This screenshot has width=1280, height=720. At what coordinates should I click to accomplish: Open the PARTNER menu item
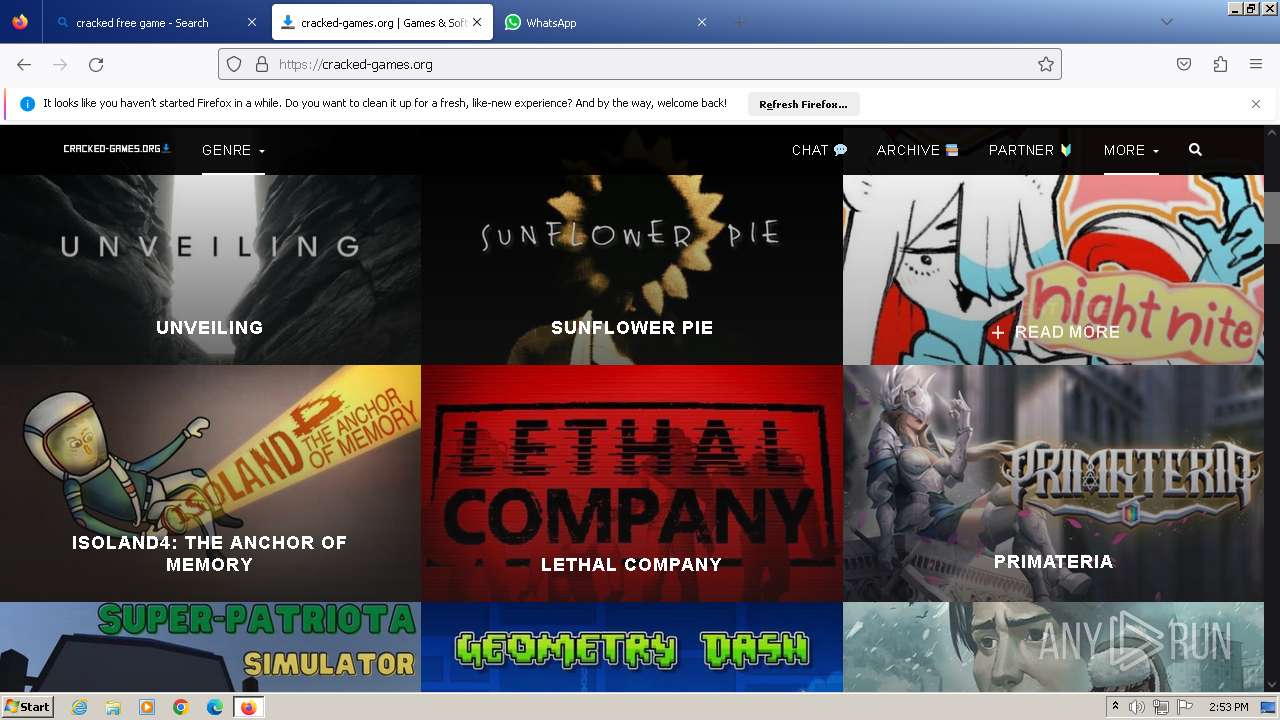pyautogui.click(x=1030, y=150)
